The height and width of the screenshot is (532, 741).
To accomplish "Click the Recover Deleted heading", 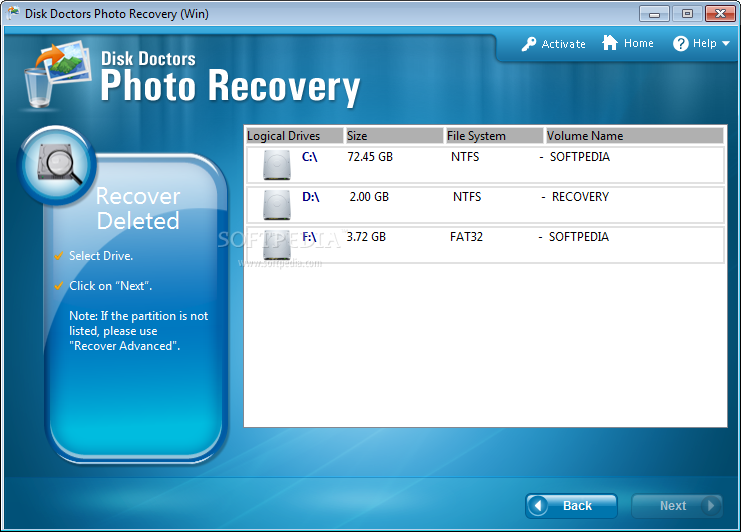I will click(138, 208).
